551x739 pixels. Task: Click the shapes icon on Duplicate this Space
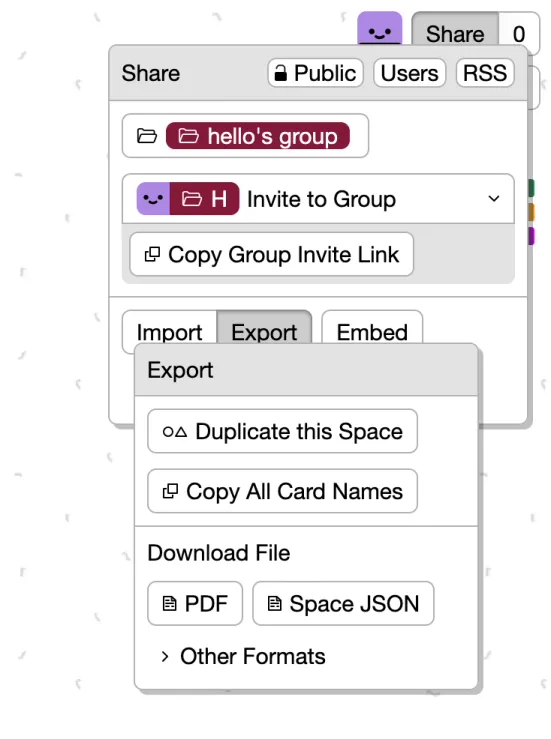point(174,431)
